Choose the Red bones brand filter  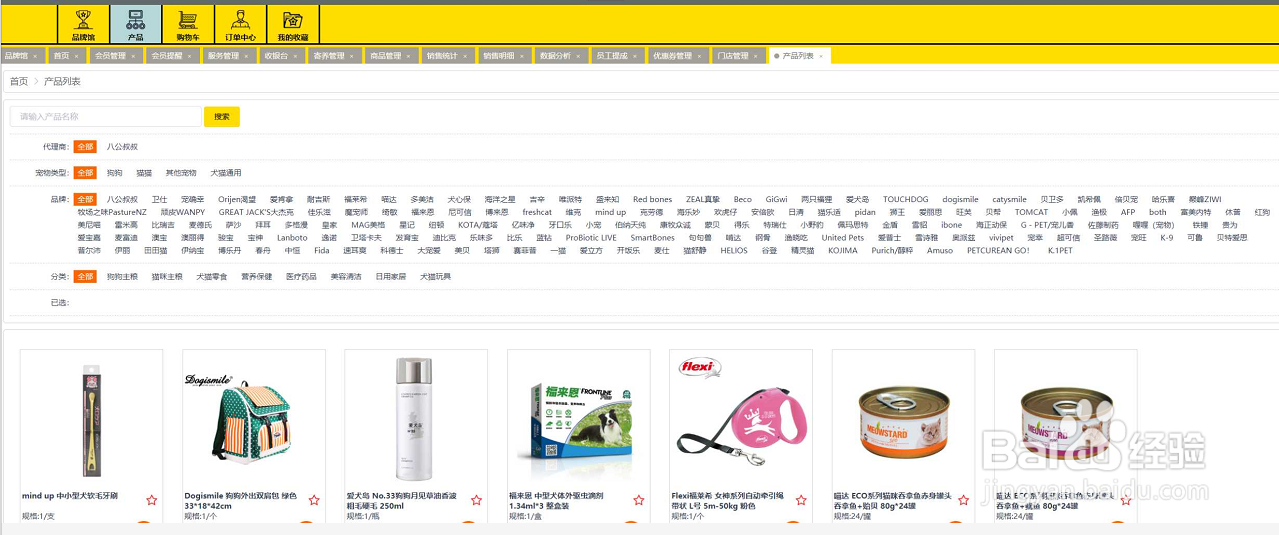pyautogui.click(x=653, y=199)
